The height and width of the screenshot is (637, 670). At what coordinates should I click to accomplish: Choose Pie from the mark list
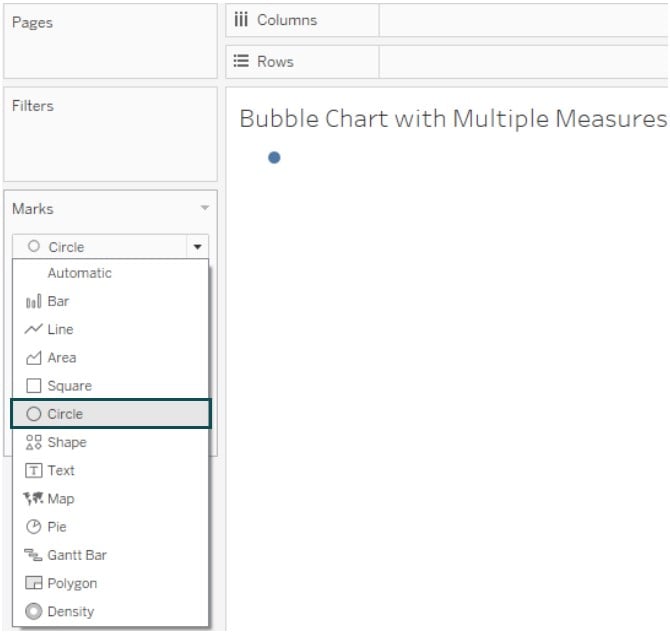pos(111,527)
